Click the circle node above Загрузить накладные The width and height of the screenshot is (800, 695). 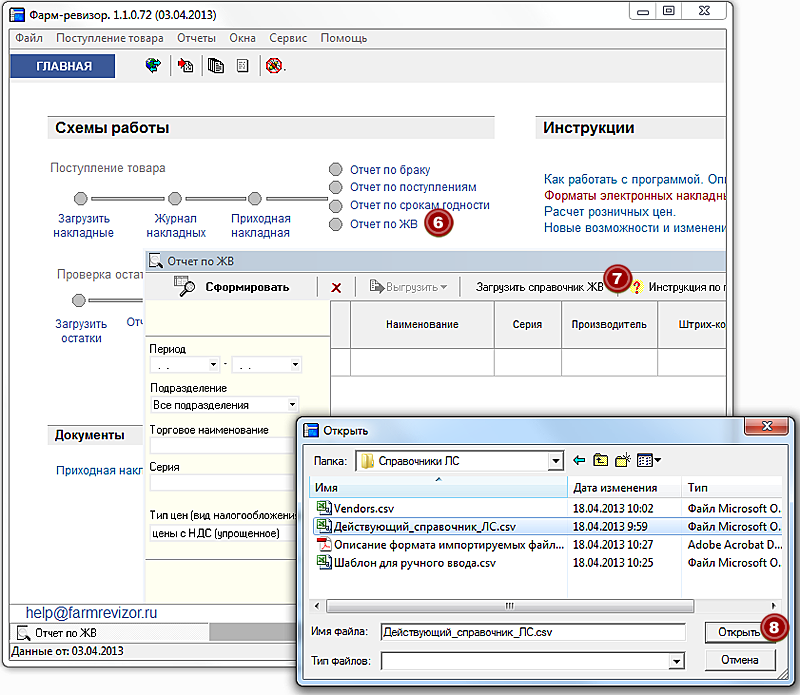(81, 198)
